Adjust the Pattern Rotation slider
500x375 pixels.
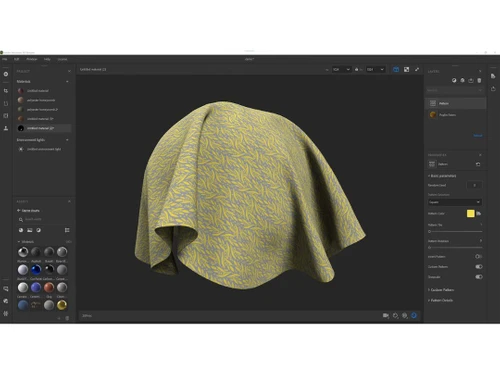(x=455, y=247)
